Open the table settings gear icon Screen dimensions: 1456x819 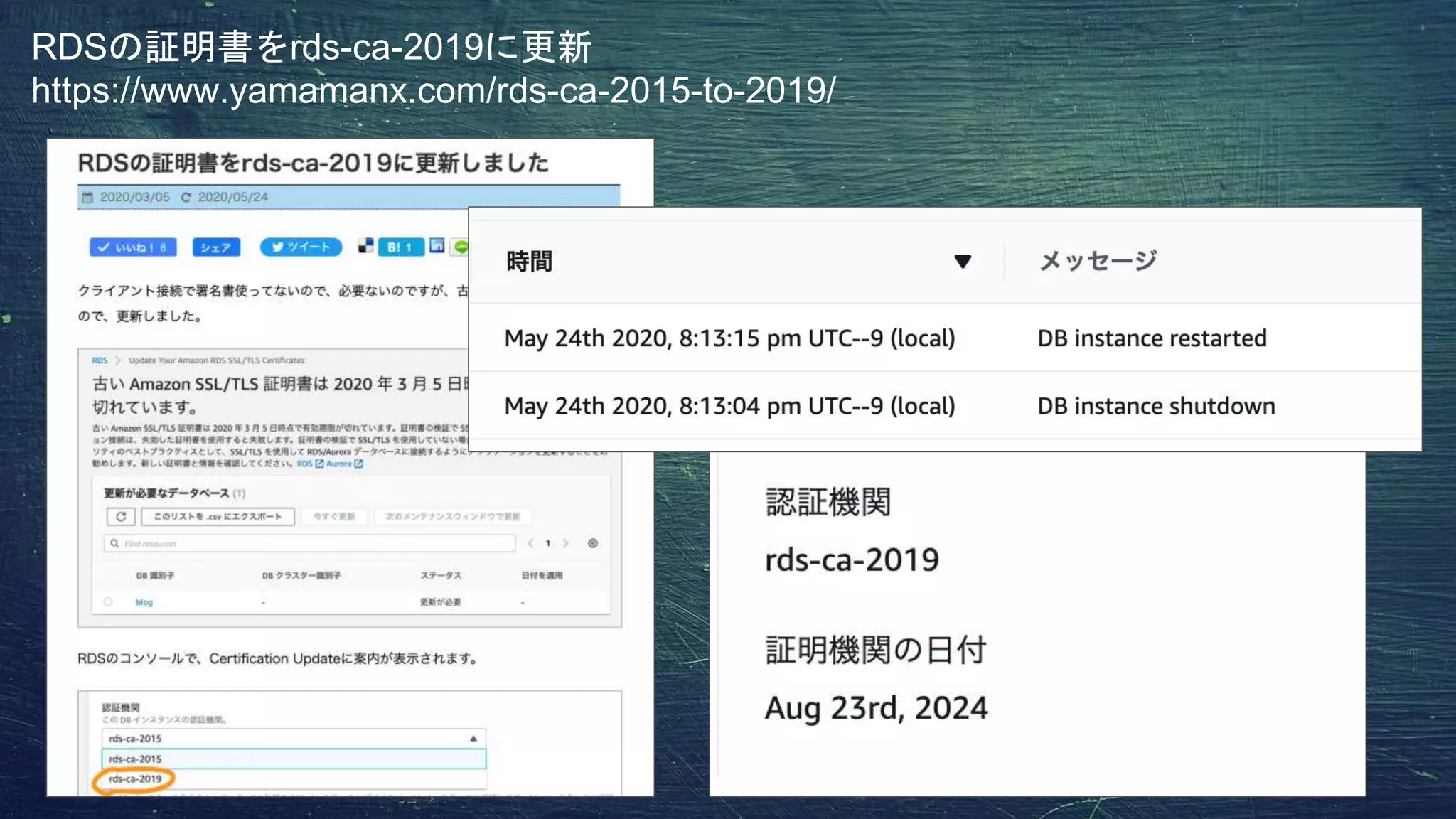coord(593,543)
